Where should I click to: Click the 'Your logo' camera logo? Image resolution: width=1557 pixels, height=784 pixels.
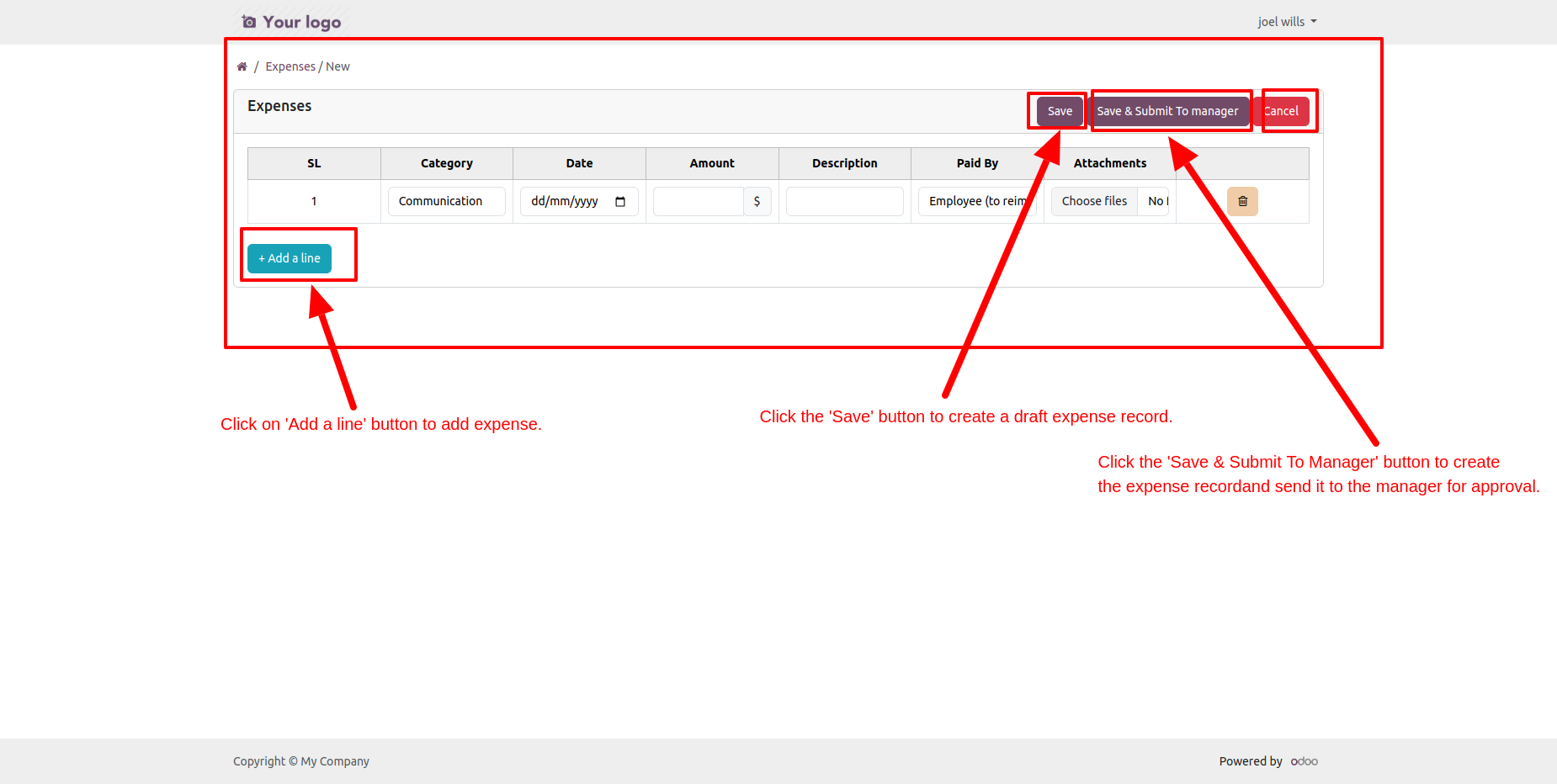coord(291,22)
